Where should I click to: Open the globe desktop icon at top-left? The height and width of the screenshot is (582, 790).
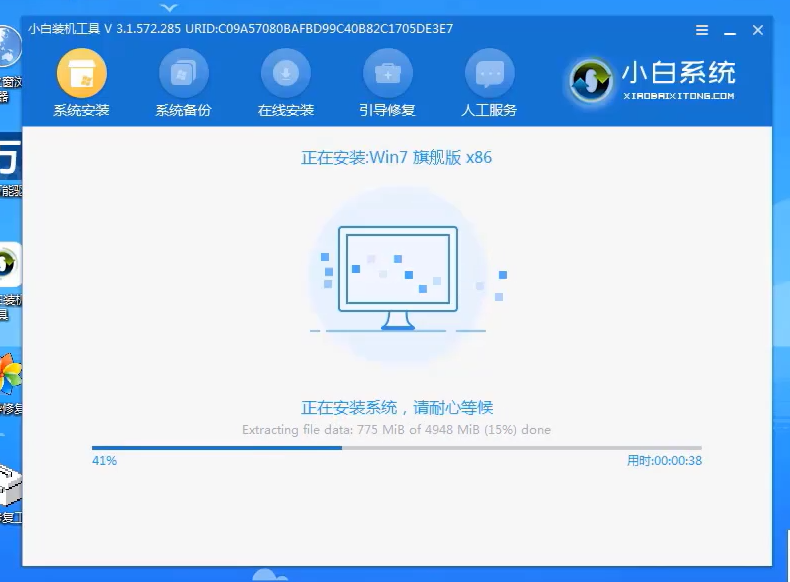pyautogui.click(x=10, y=47)
